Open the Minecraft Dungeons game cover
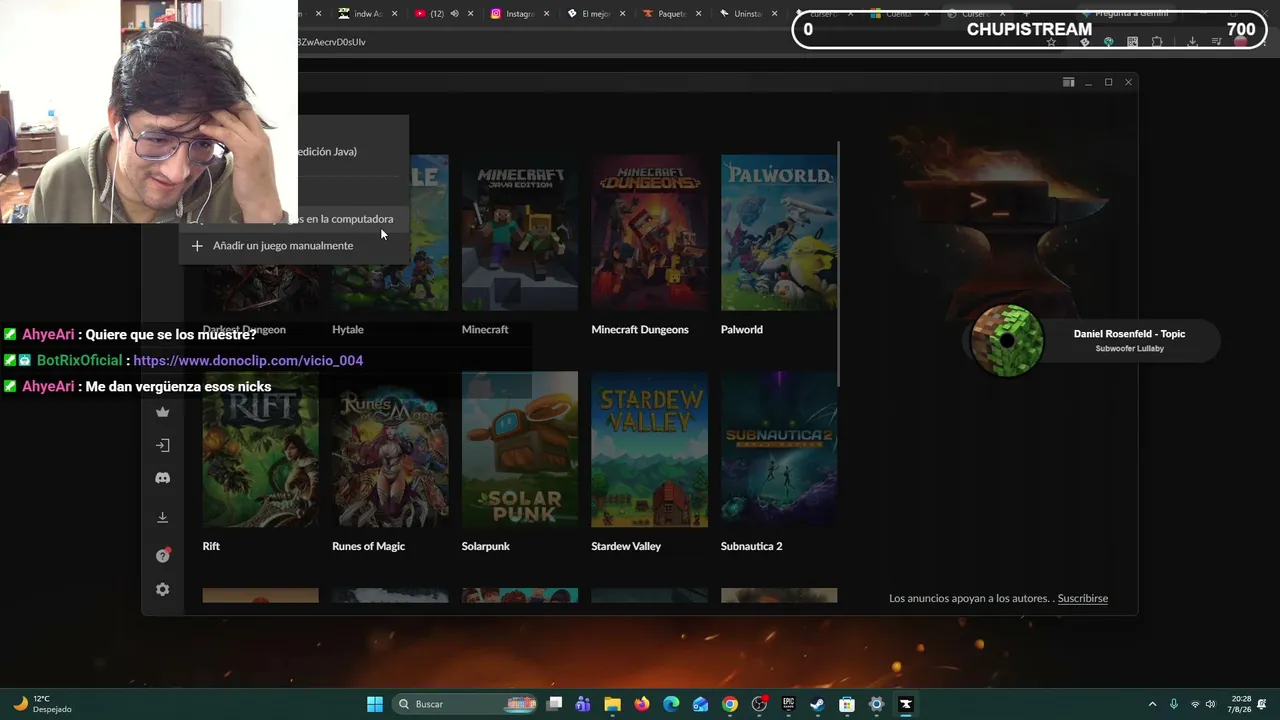This screenshot has height=720, width=1280. pyautogui.click(x=649, y=233)
